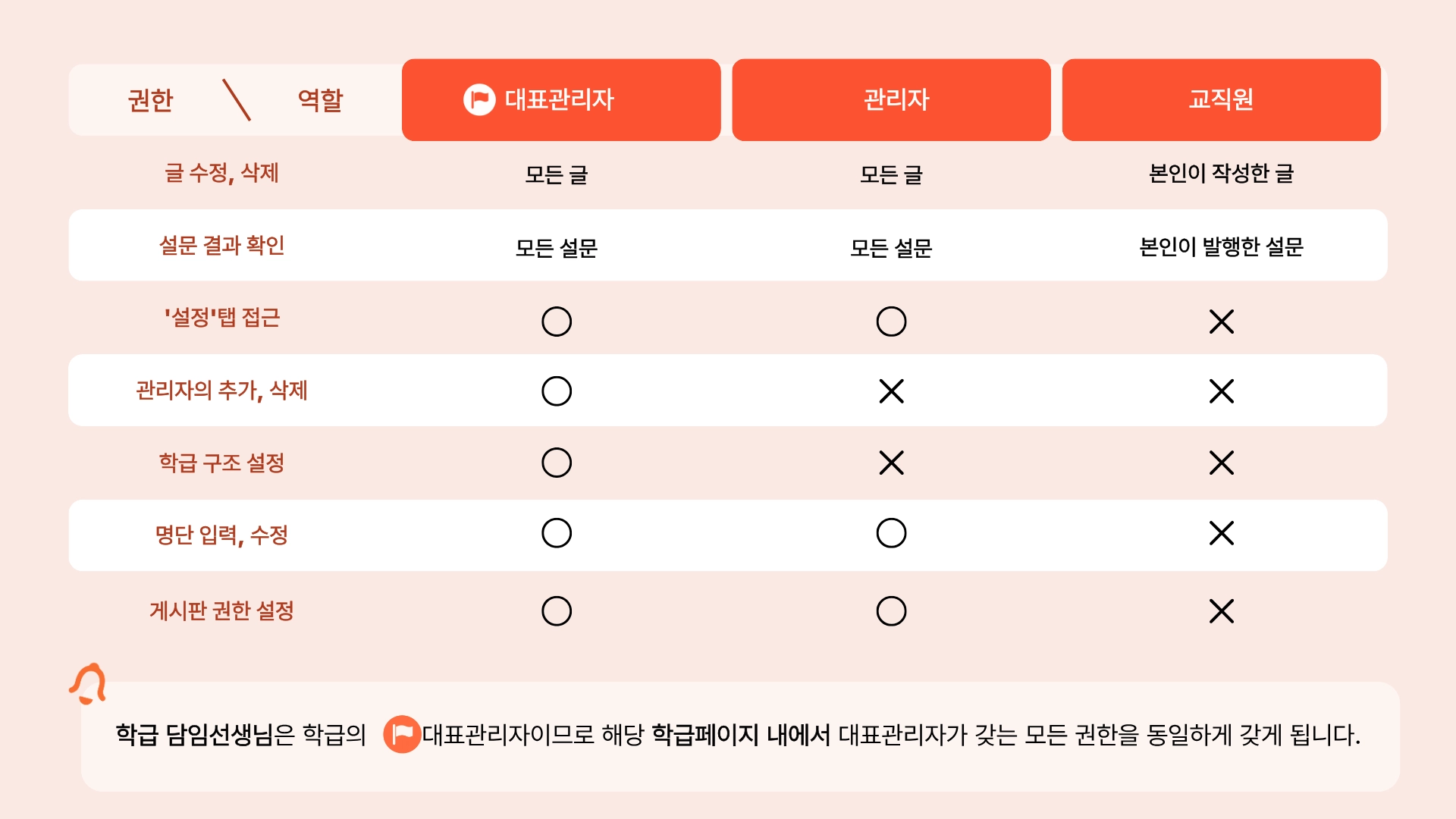Click the orange bell icon above note

point(89,683)
